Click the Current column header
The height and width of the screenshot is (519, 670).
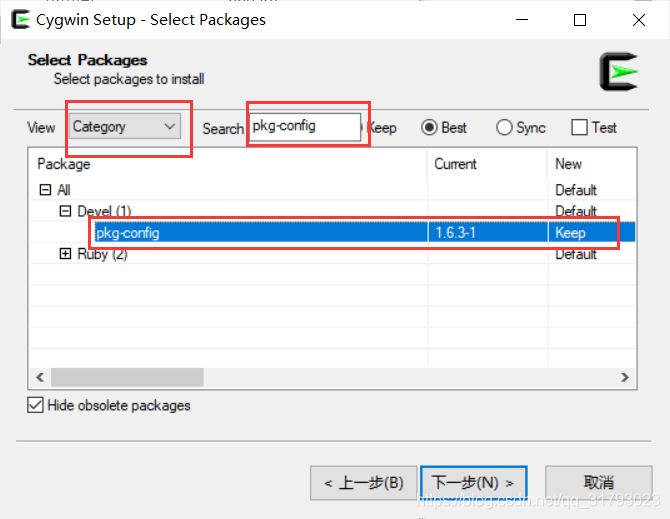[487, 164]
